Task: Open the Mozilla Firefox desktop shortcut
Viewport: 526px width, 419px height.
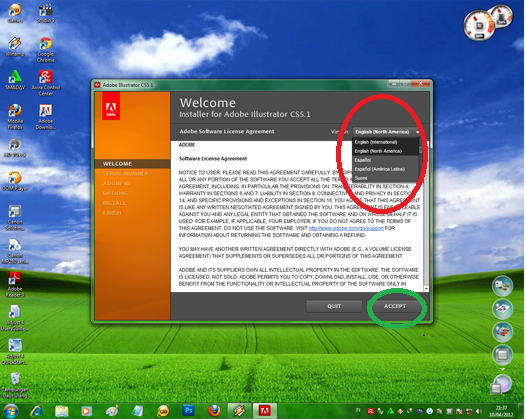Action: pyautogui.click(x=15, y=117)
